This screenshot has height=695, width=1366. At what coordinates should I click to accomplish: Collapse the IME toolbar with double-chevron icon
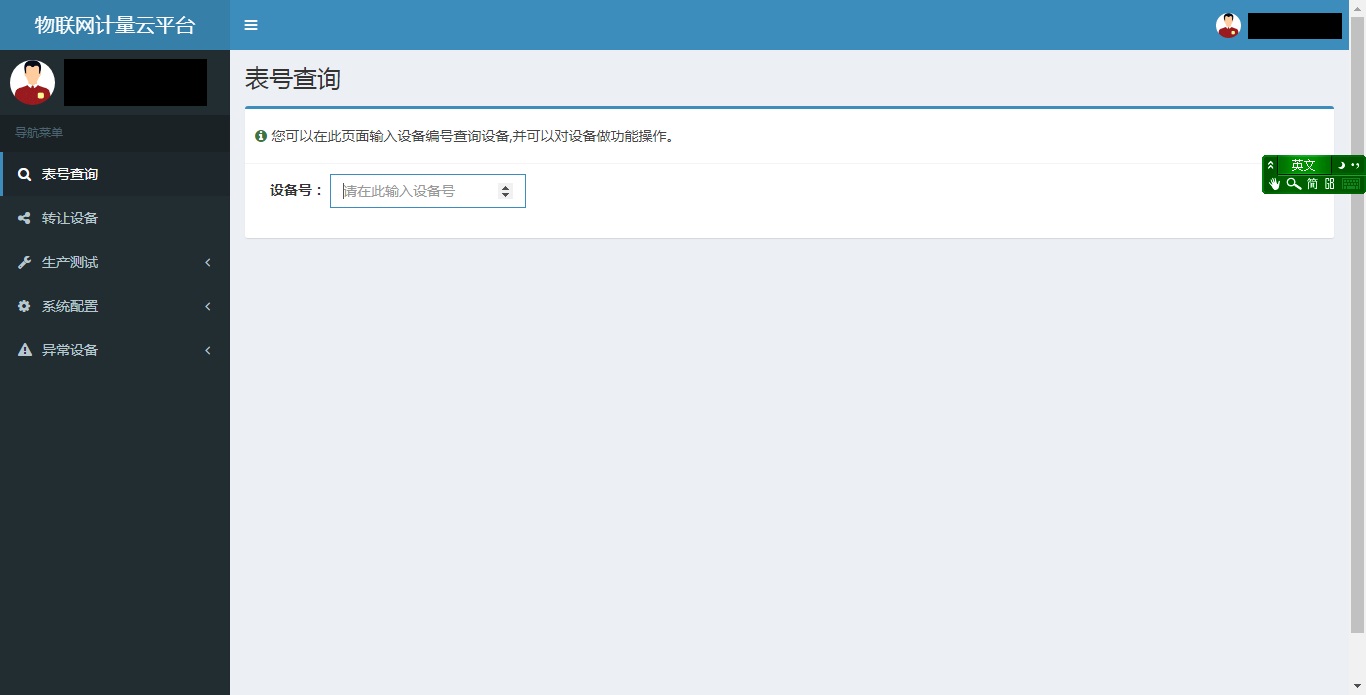(1271, 165)
